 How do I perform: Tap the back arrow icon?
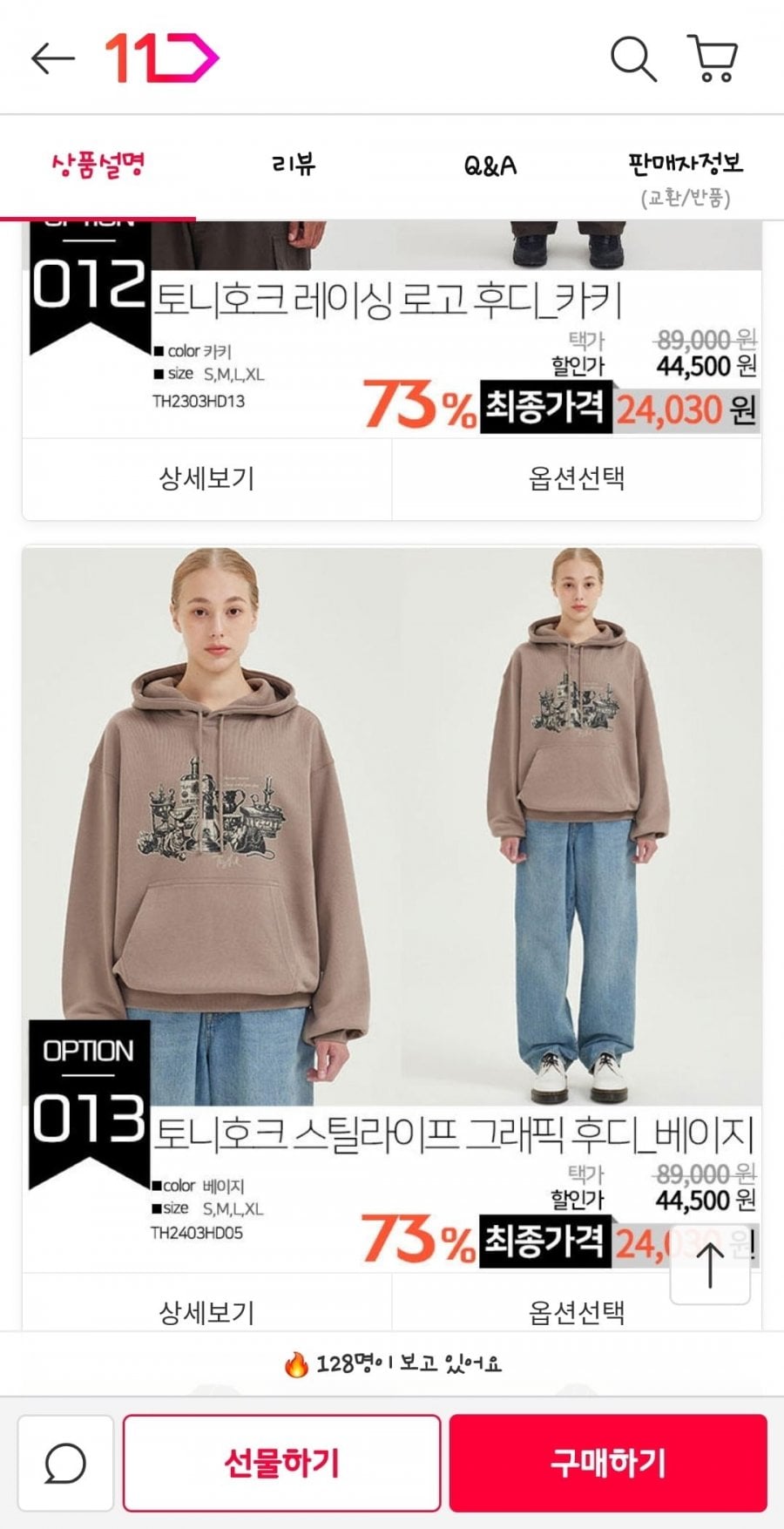coord(53,59)
